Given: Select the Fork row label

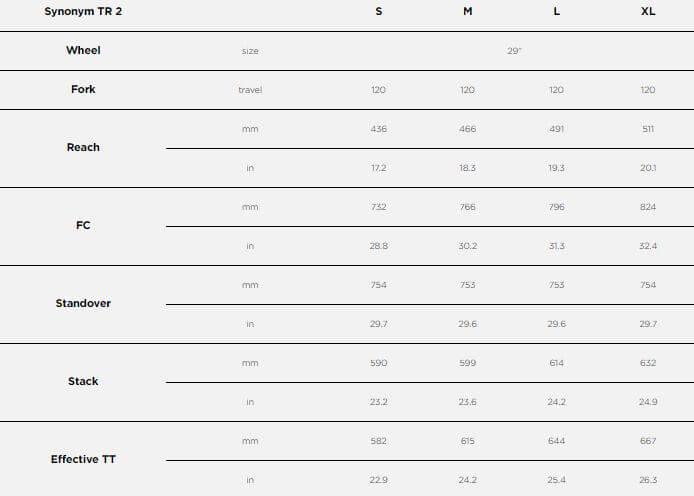Looking at the screenshot, I should (x=83, y=89).
